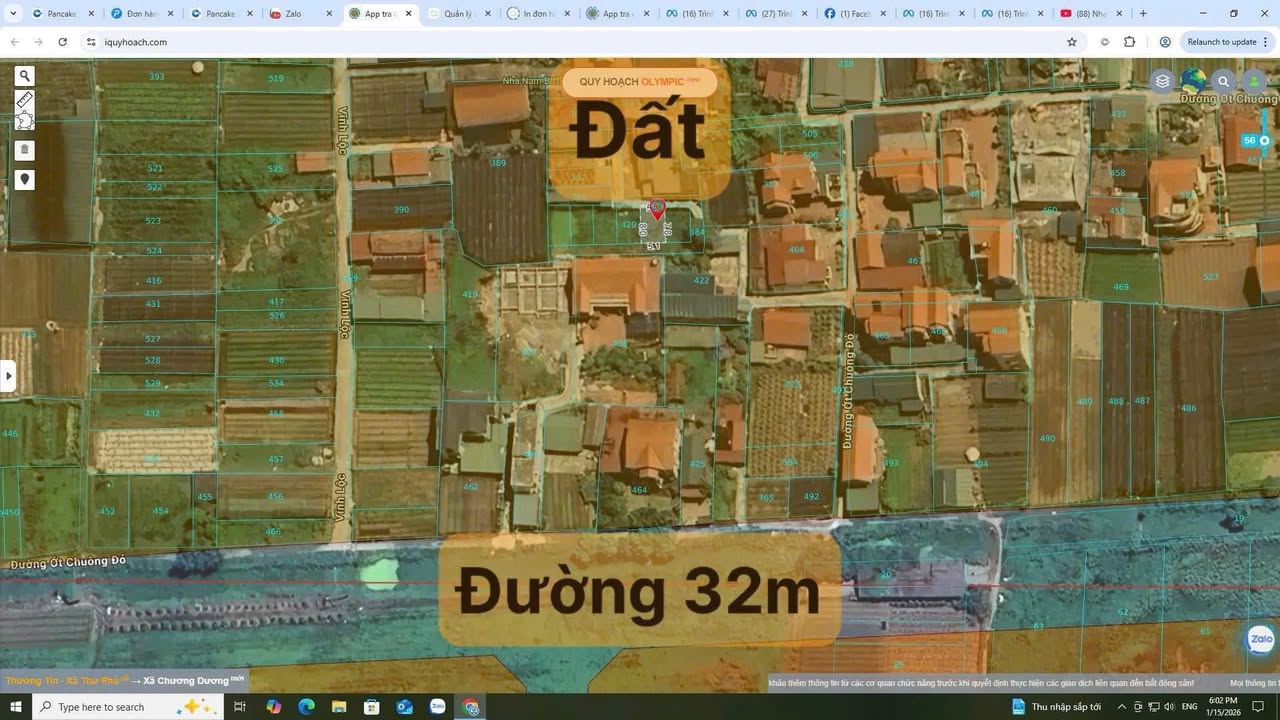Click the location pin marker tool
Image resolution: width=1280 pixels, height=720 pixels.
(x=25, y=180)
